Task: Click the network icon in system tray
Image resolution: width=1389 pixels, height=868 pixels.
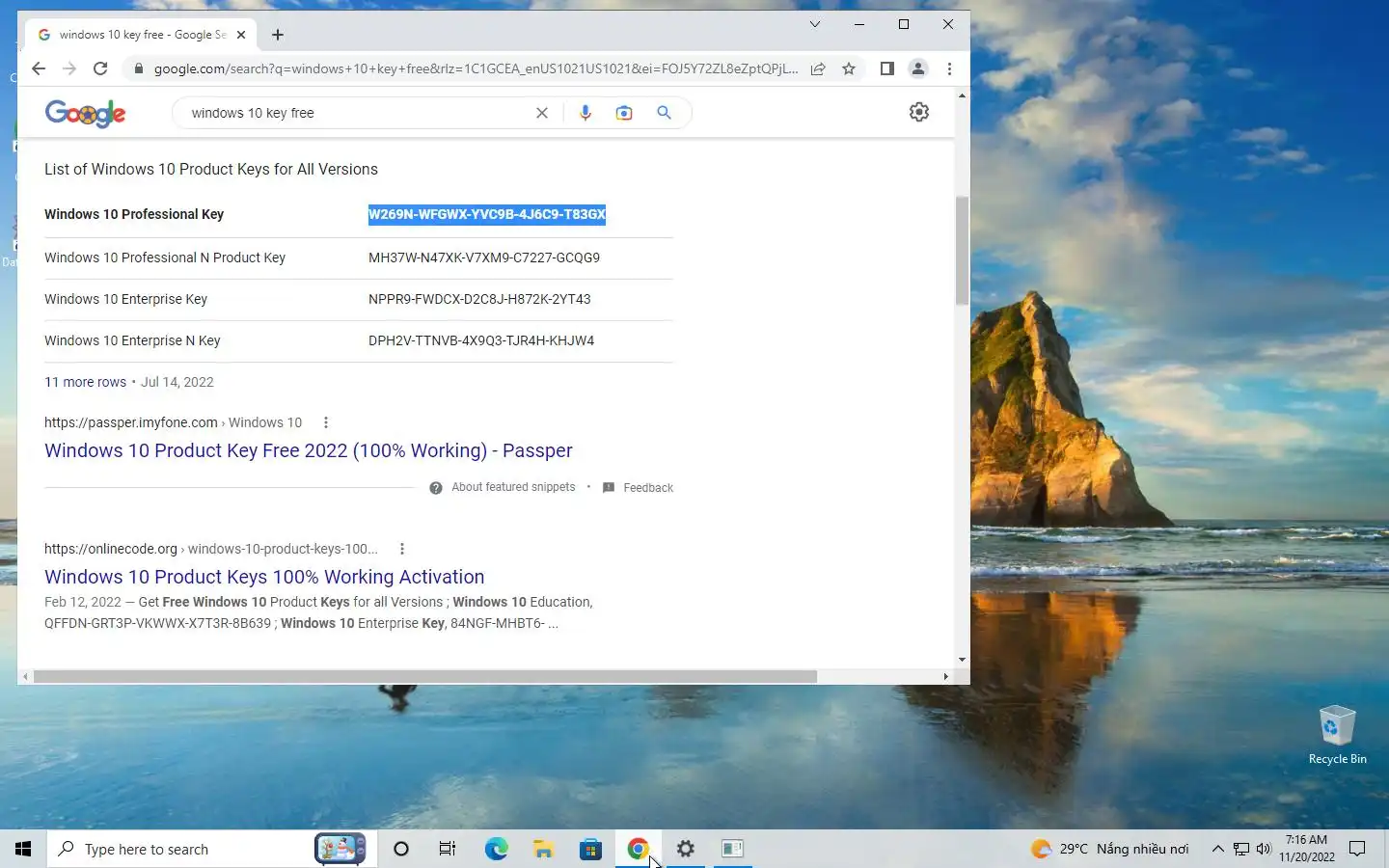Action: pyautogui.click(x=1241, y=849)
